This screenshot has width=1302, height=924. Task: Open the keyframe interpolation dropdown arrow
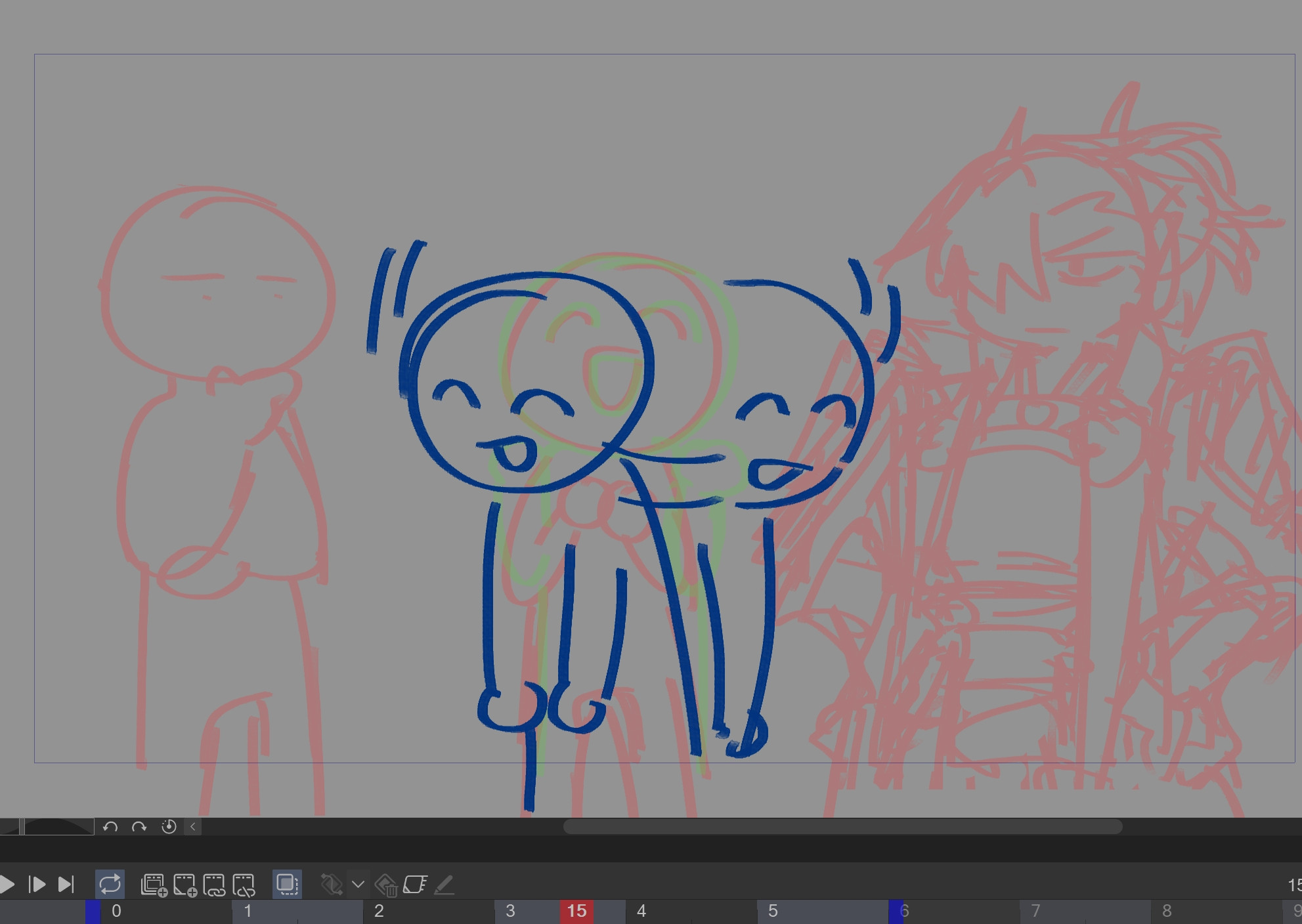(358, 885)
